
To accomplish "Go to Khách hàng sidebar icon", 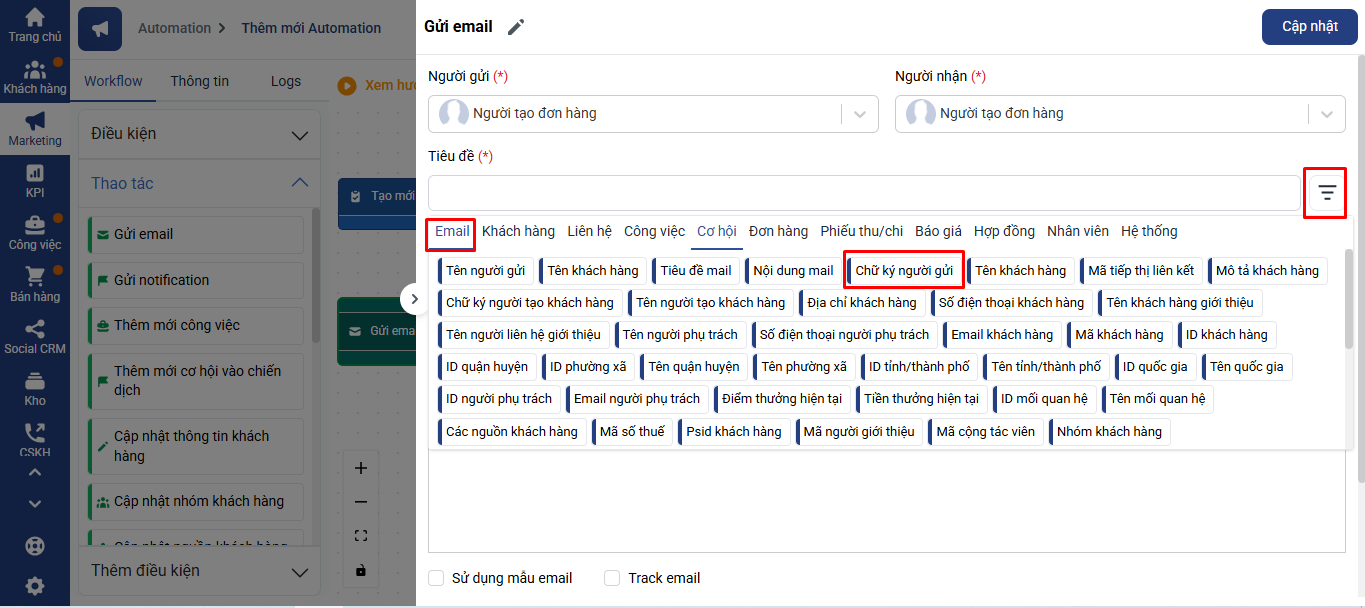I will [35, 77].
